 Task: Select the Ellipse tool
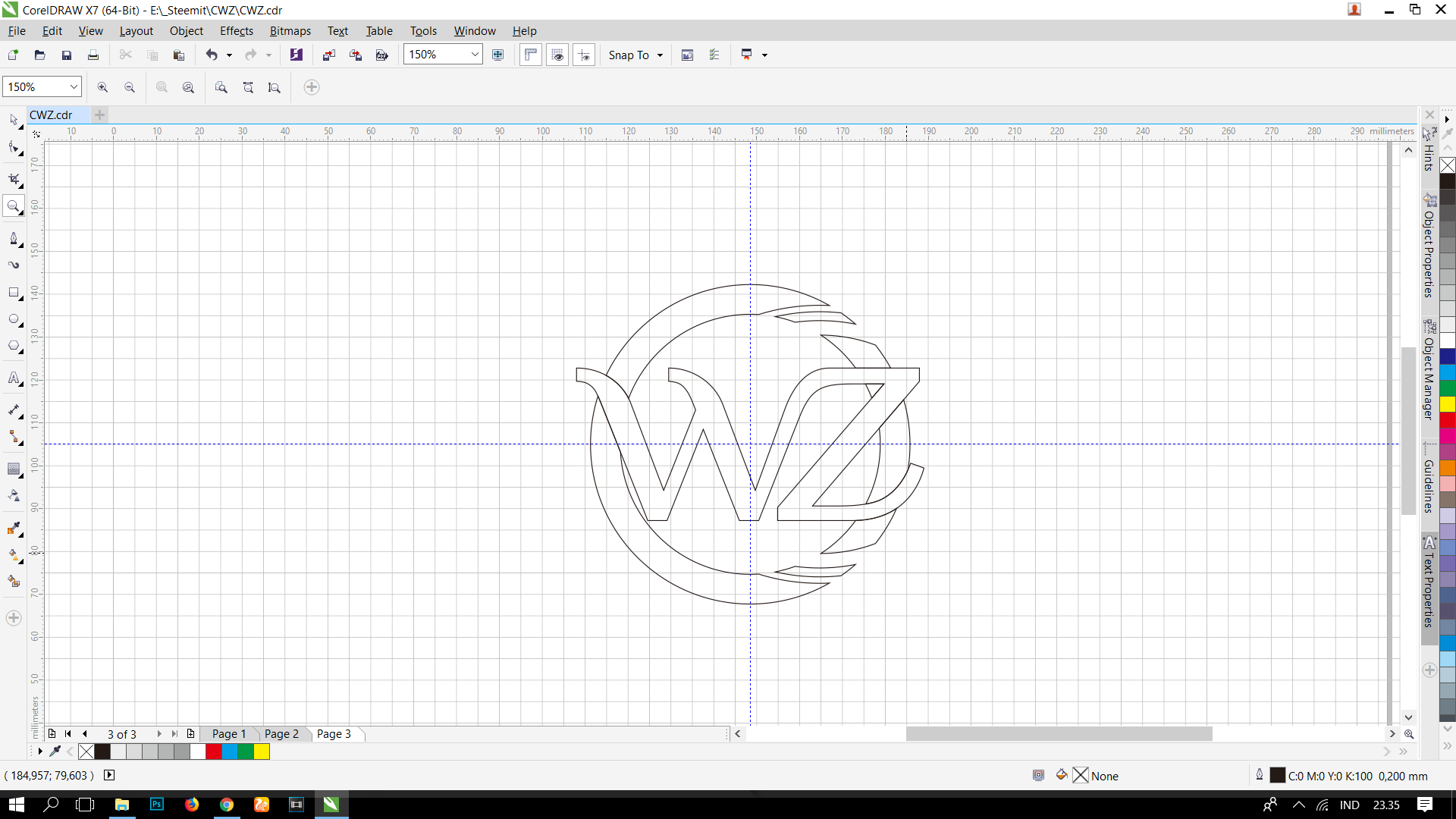(x=14, y=319)
